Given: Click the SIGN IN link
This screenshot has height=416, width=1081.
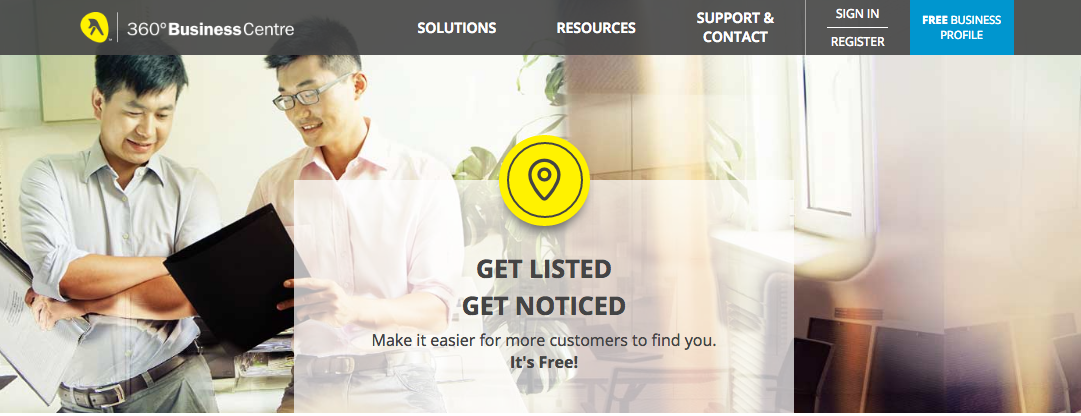Looking at the screenshot, I should pyautogui.click(x=857, y=14).
